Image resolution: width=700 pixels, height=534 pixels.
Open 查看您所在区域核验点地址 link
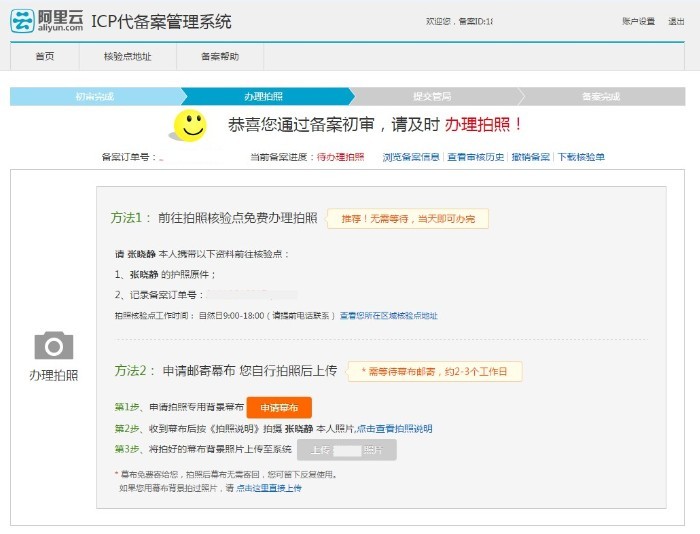pyautogui.click(x=388, y=316)
